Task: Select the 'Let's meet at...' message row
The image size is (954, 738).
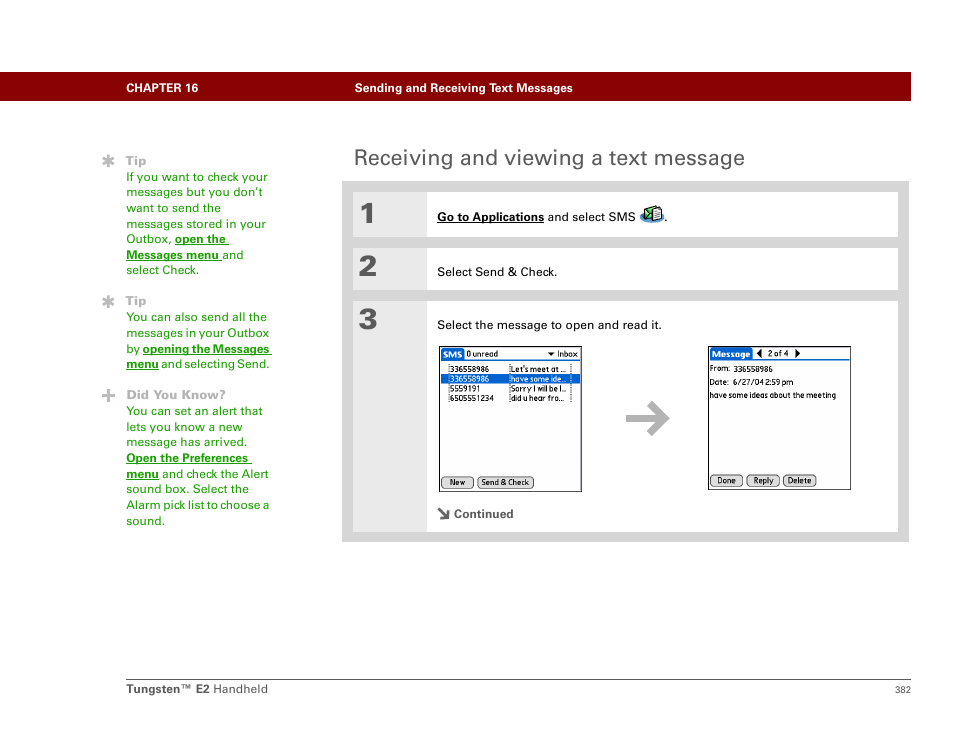Action: tap(510, 369)
